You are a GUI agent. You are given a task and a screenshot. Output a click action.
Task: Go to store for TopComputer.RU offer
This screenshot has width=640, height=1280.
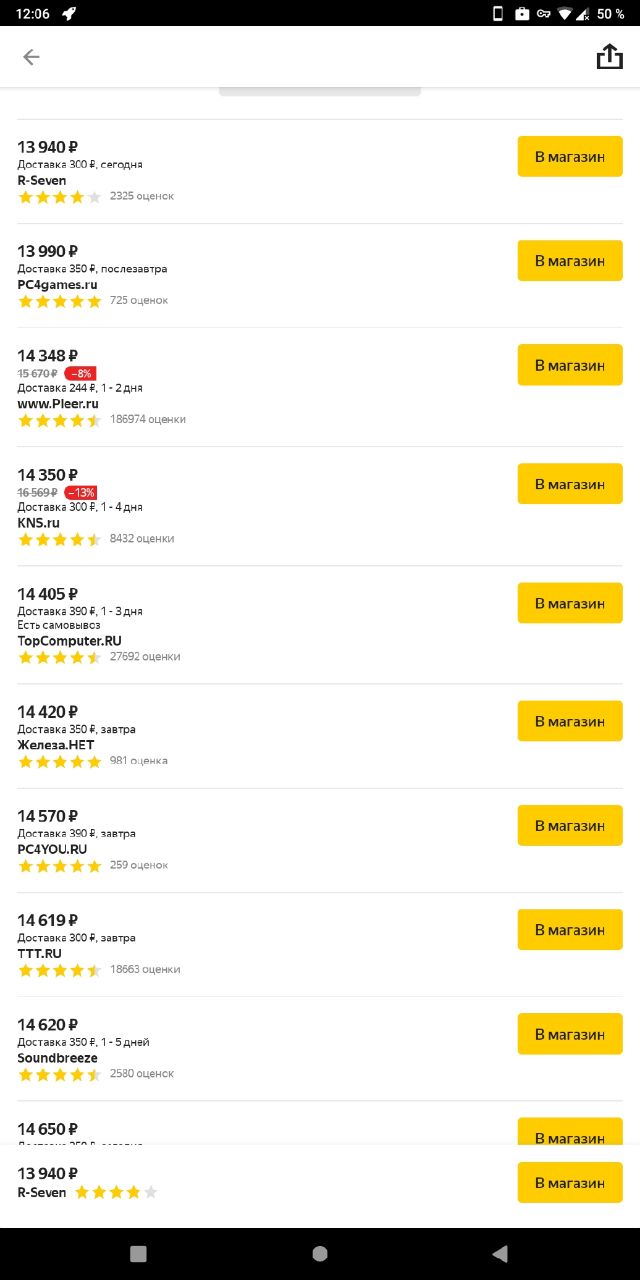tap(570, 603)
